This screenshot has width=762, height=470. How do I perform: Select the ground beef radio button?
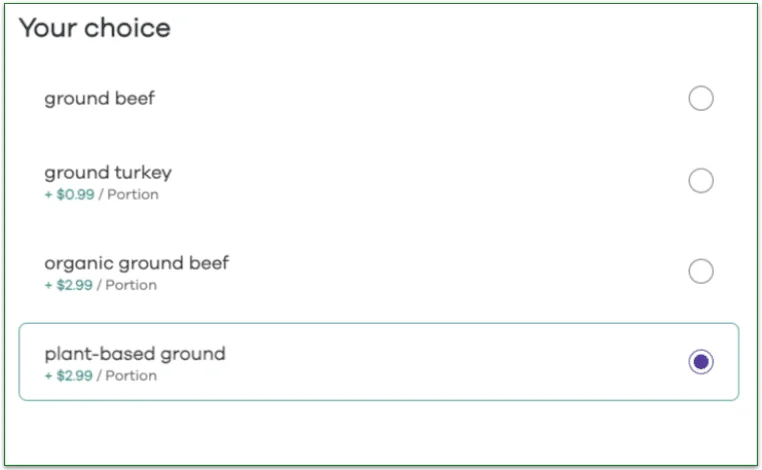click(x=701, y=98)
